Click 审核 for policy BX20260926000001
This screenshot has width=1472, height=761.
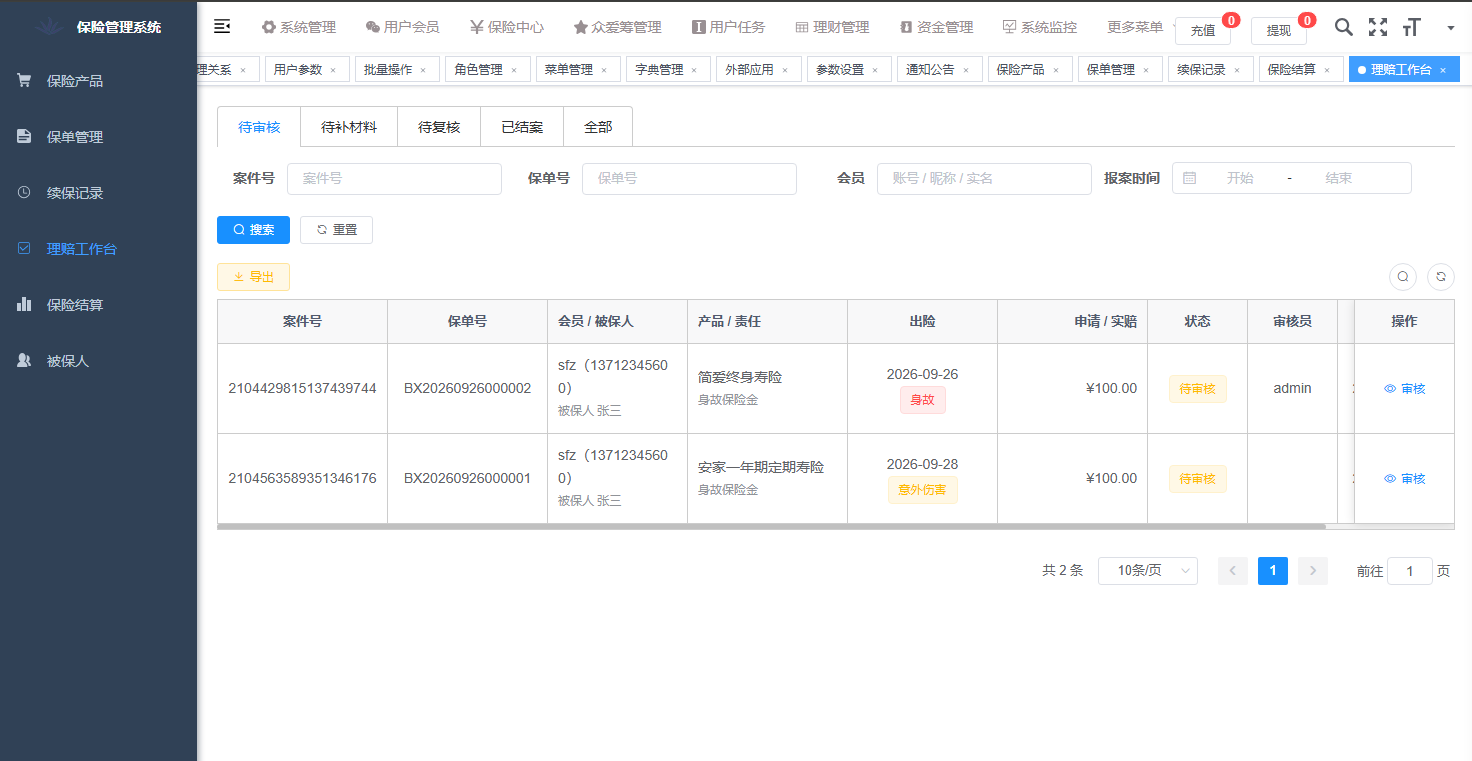click(x=1404, y=479)
